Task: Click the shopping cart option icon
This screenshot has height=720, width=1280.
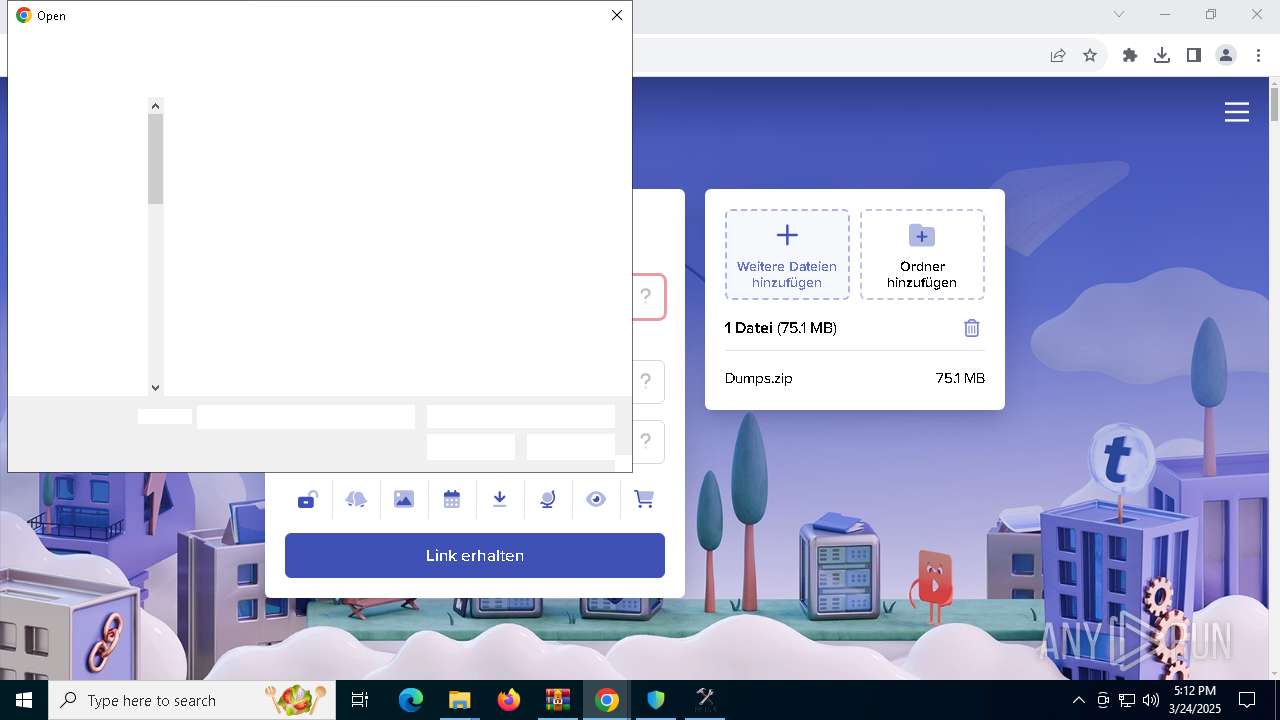Action: click(x=644, y=499)
